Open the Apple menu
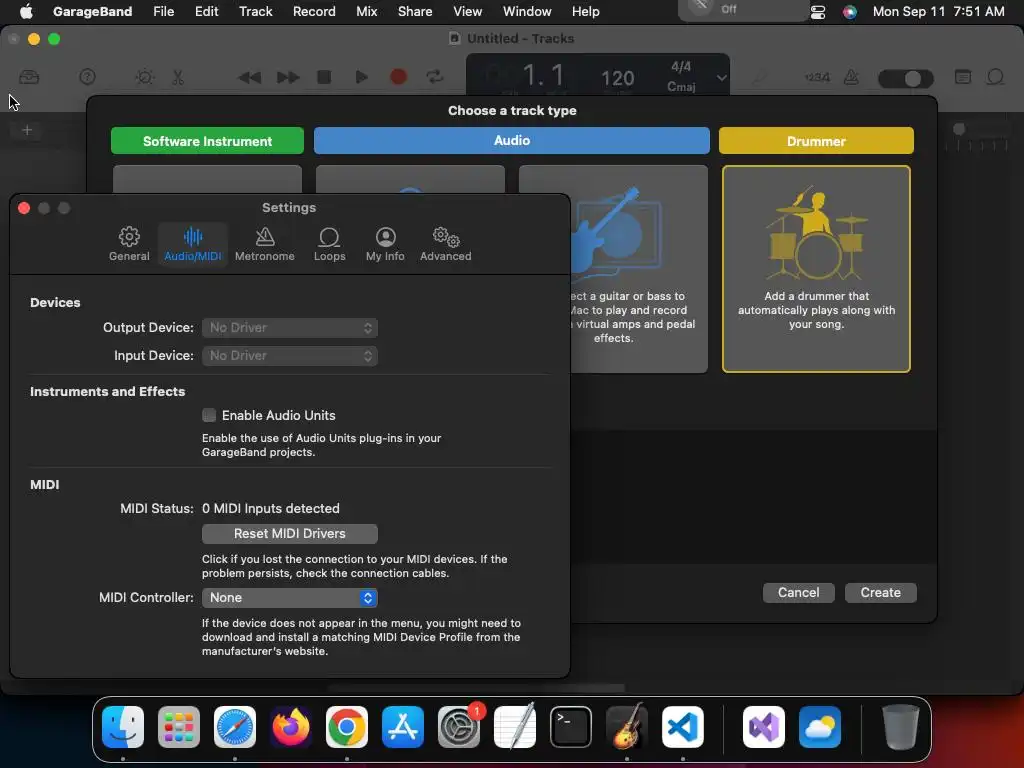1024x768 pixels. click(26, 11)
